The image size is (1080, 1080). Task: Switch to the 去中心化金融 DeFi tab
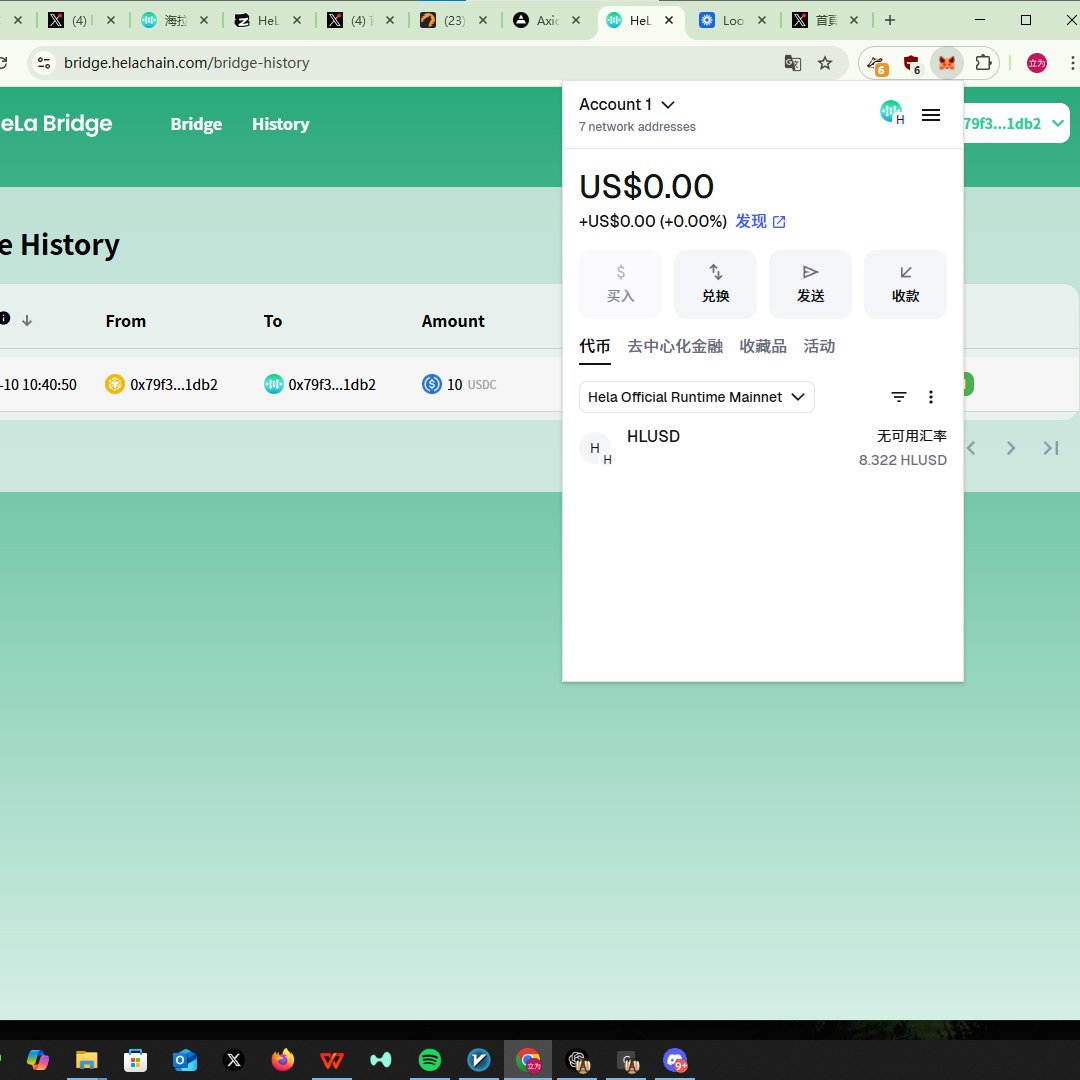pyautogui.click(x=675, y=346)
